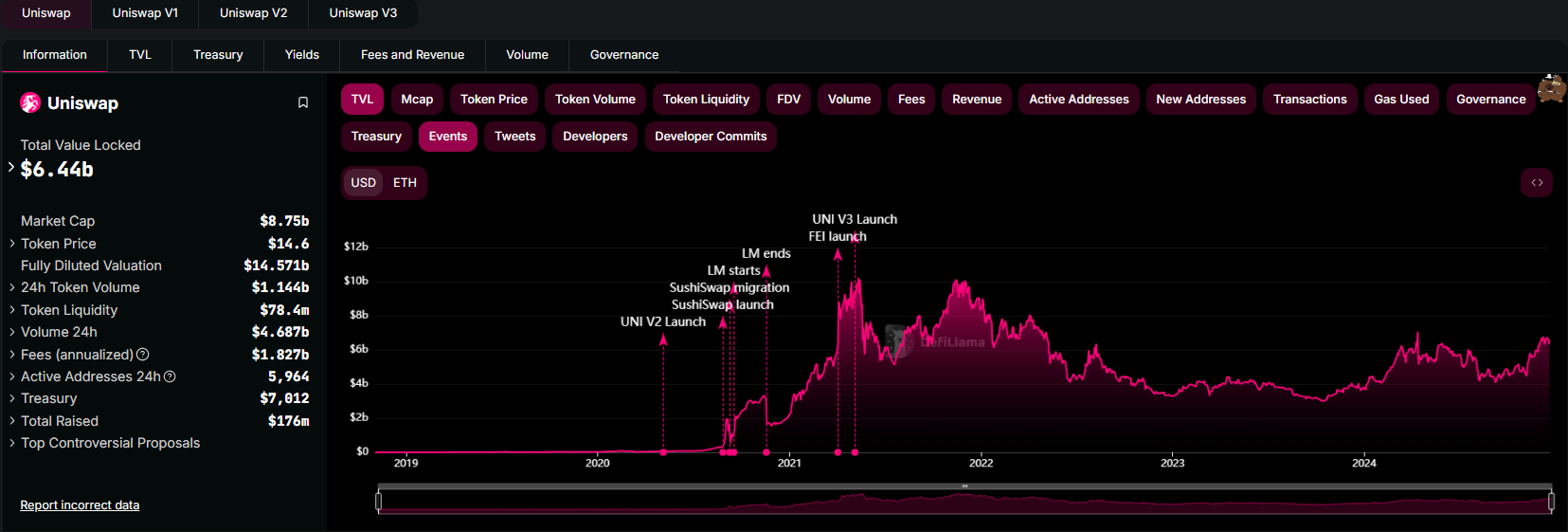
Task: Enable Token Liquidity on chart
Action: tap(706, 99)
